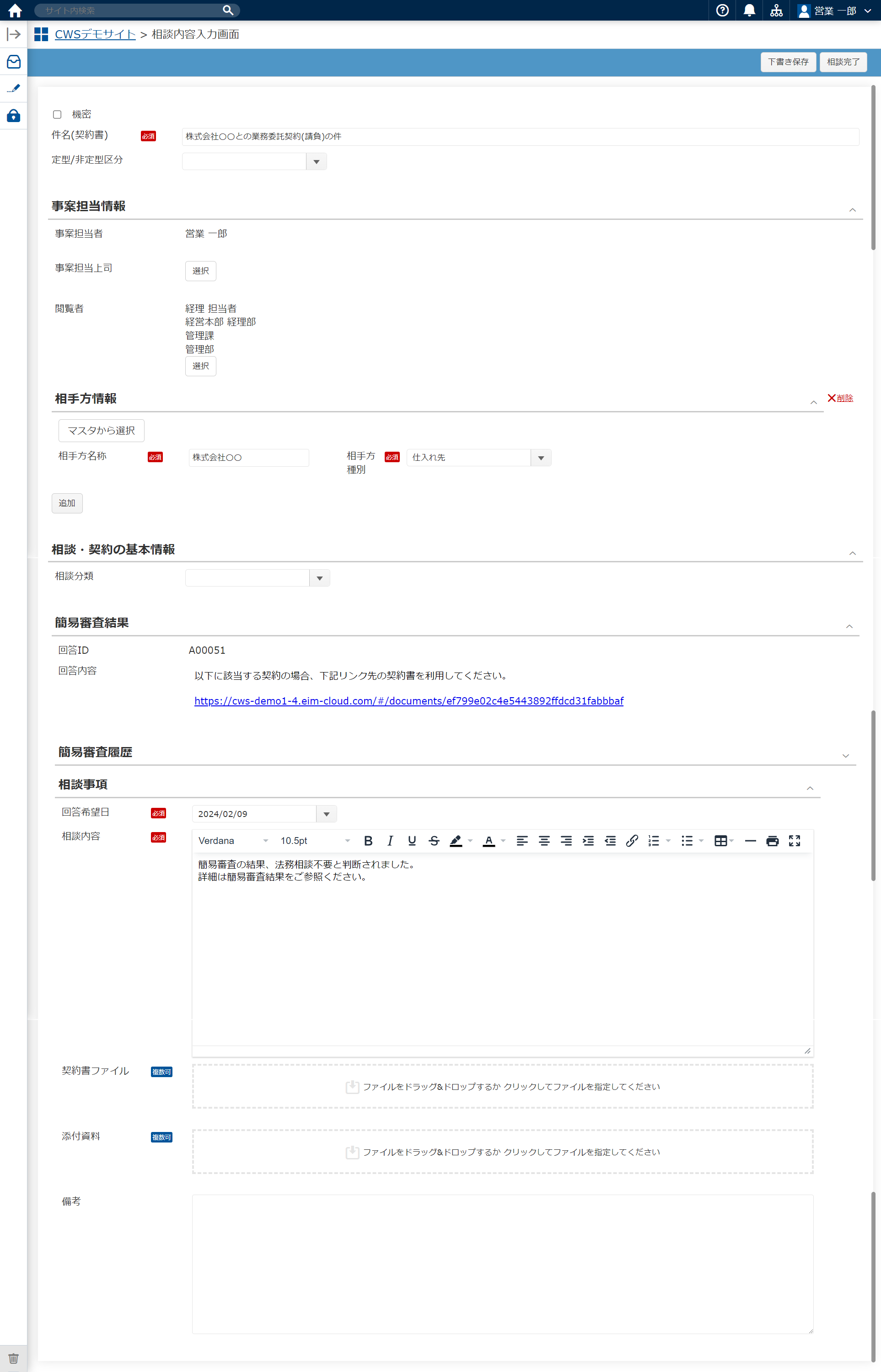
Task: Toggle strikethrough formatting
Action: click(434, 840)
